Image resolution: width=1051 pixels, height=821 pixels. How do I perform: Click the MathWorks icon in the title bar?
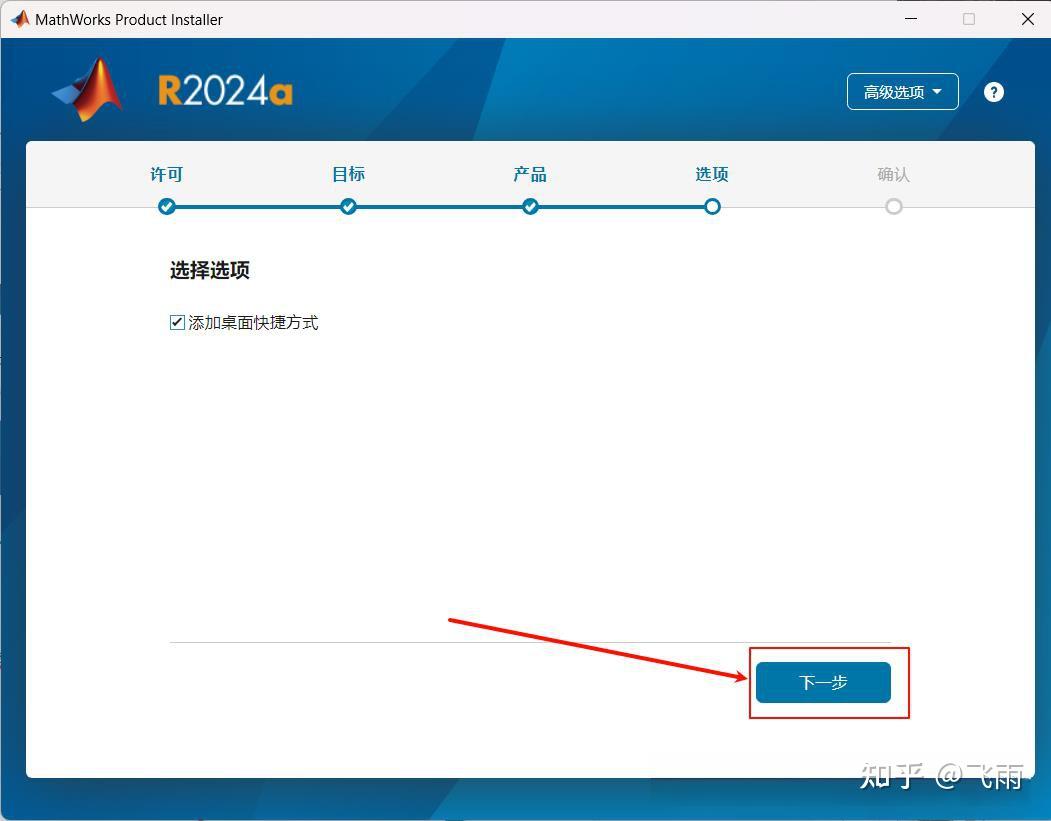tap(17, 17)
